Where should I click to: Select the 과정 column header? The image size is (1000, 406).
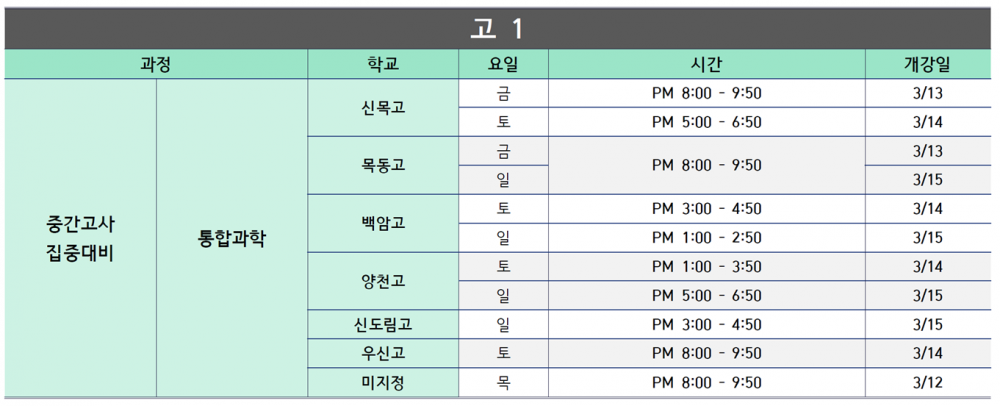coord(156,64)
